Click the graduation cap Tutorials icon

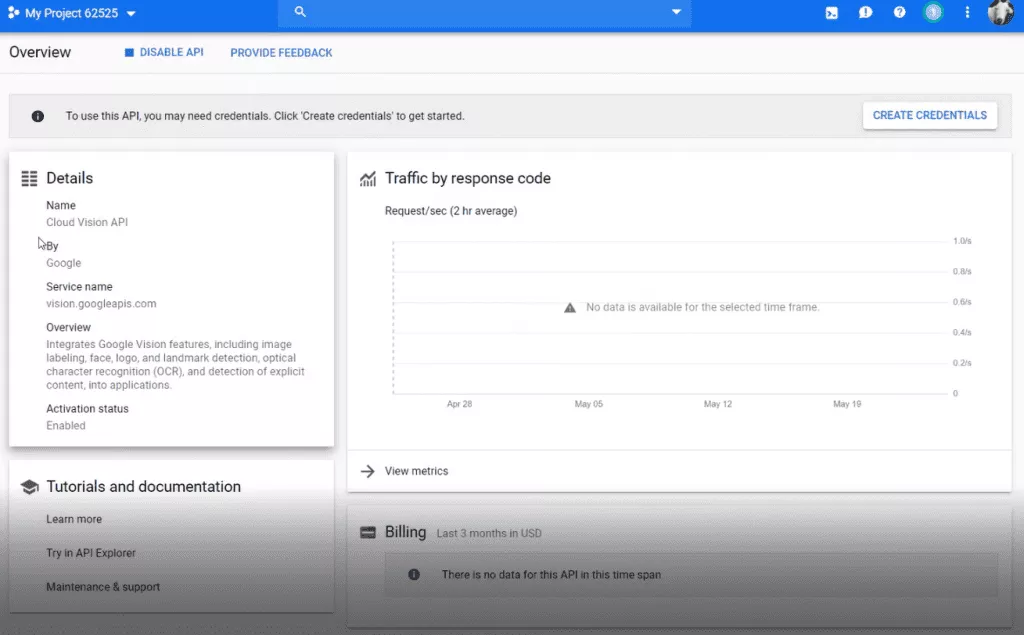coord(29,487)
